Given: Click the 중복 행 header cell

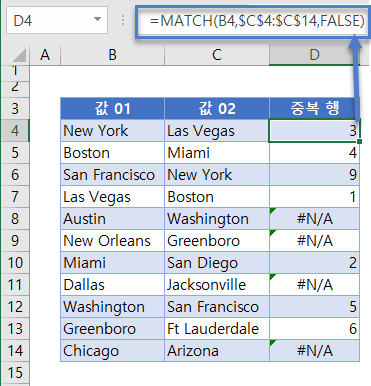Looking at the screenshot, I should pyautogui.click(x=314, y=108).
